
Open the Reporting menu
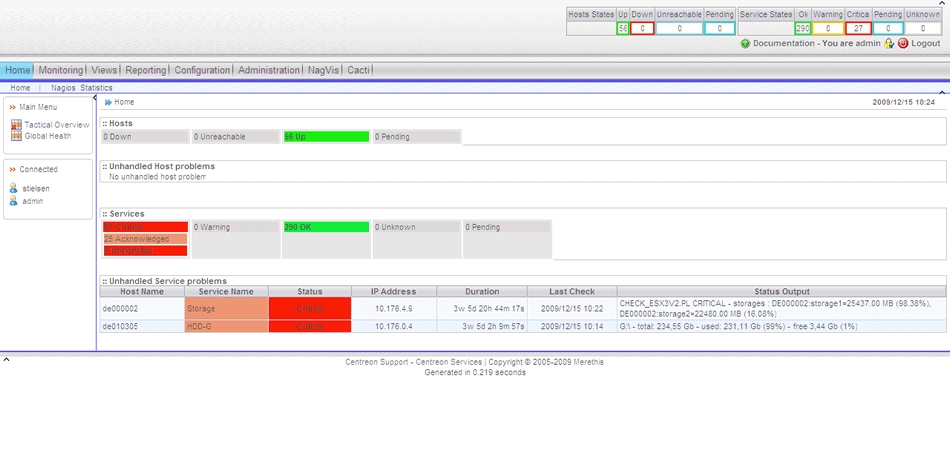coord(145,70)
